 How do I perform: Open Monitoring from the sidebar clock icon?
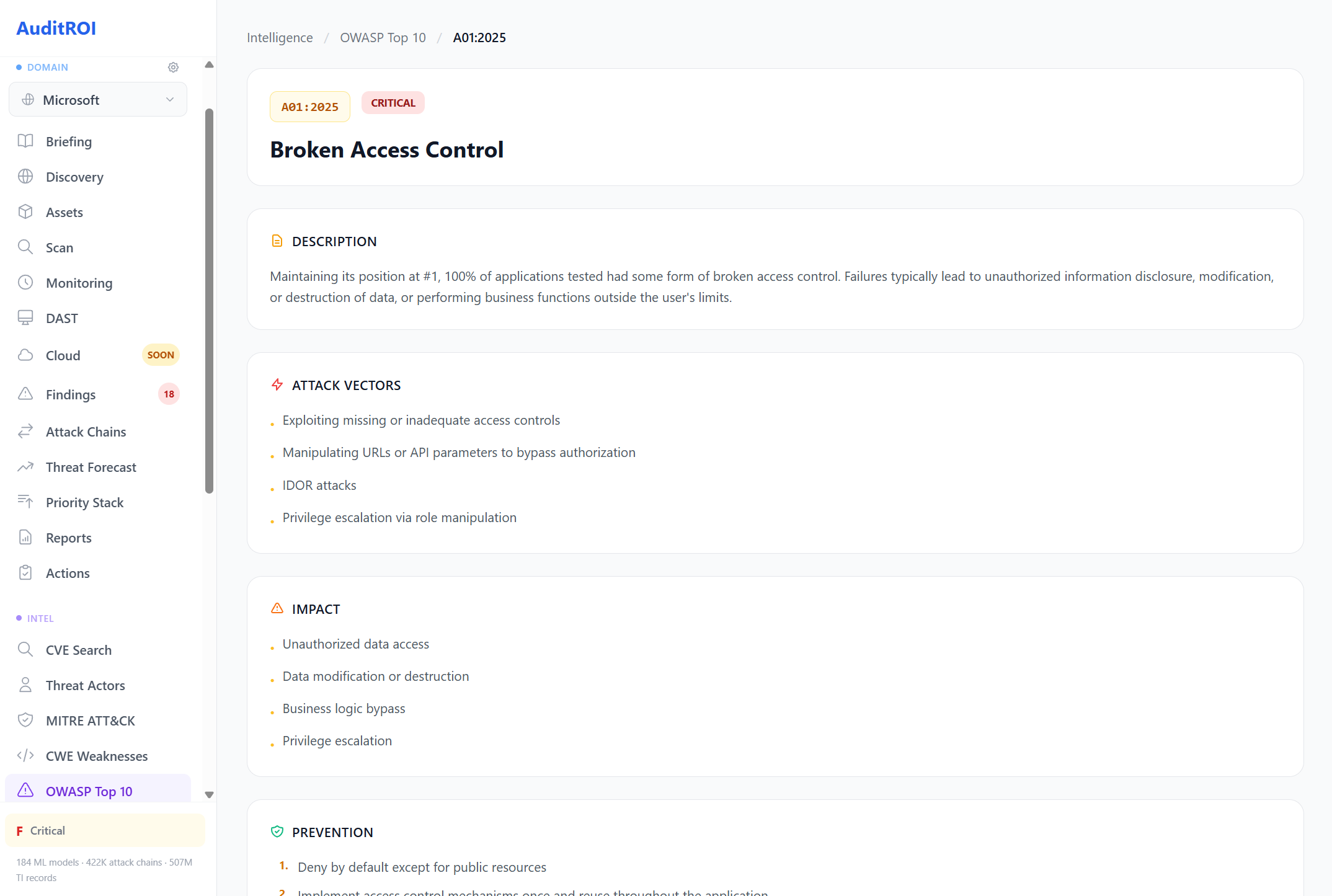(x=25, y=282)
